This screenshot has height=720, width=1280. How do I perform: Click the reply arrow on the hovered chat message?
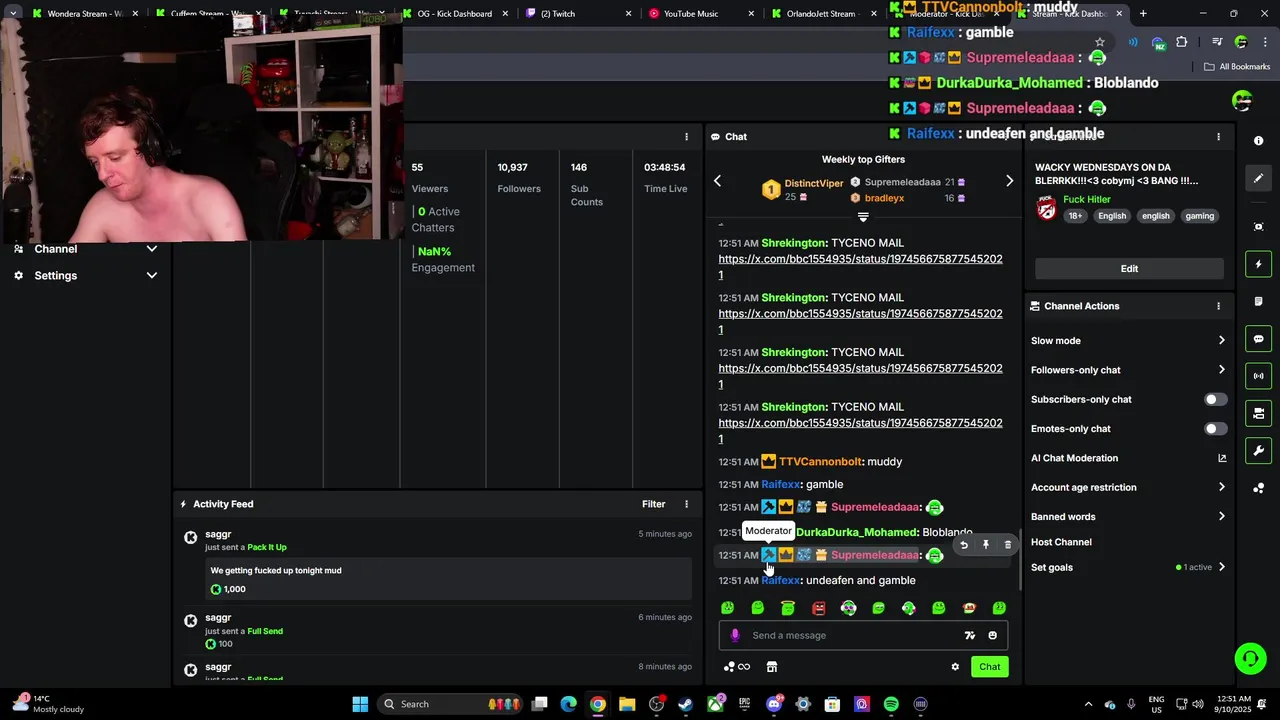pos(964,545)
